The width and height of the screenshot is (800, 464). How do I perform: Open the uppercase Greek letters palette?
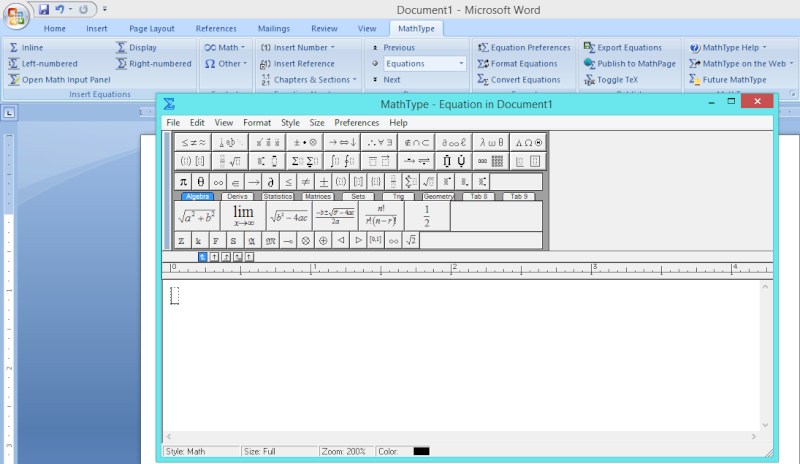pos(528,142)
